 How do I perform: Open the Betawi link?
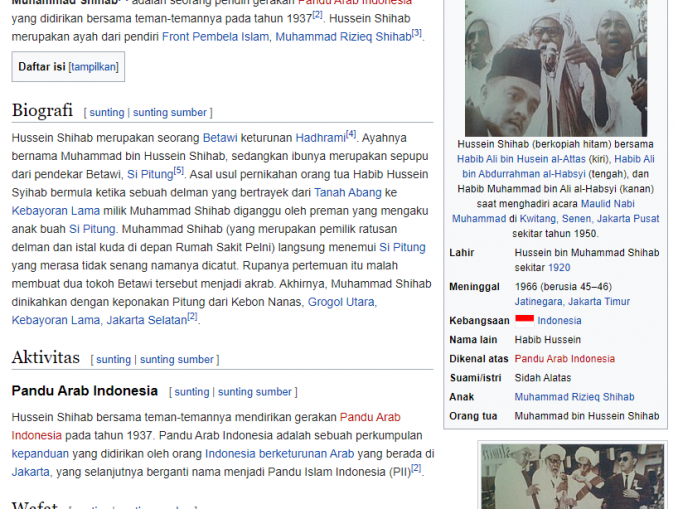220,138
